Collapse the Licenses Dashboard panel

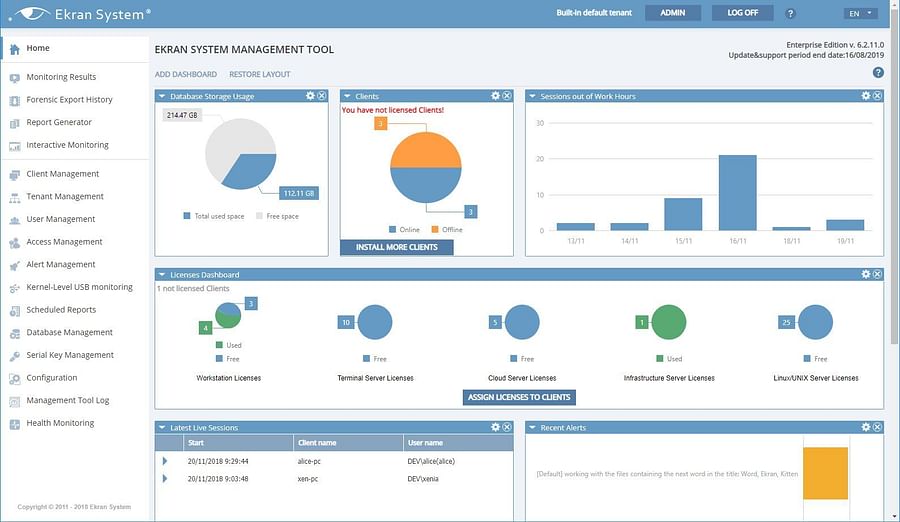point(163,274)
